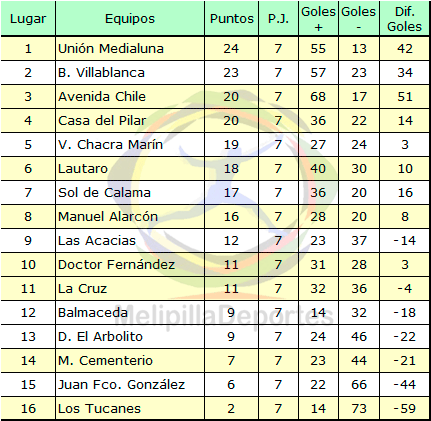Select the Puntos column header
The height and width of the screenshot is (421, 431).
point(232,19)
